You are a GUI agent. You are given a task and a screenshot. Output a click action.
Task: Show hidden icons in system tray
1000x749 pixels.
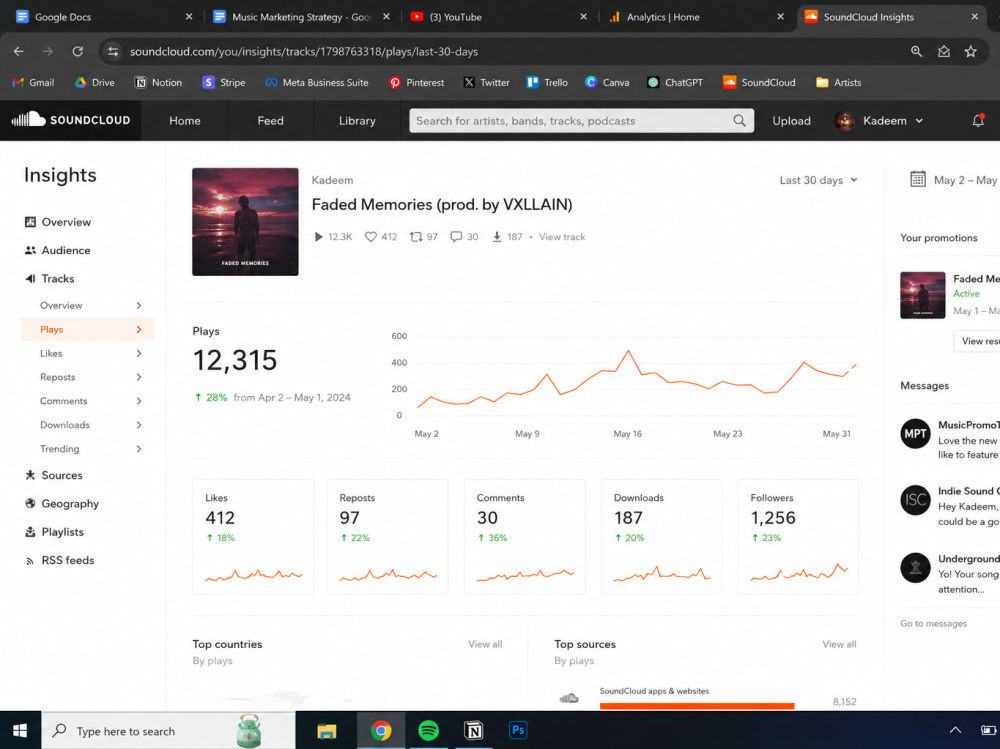tap(955, 730)
